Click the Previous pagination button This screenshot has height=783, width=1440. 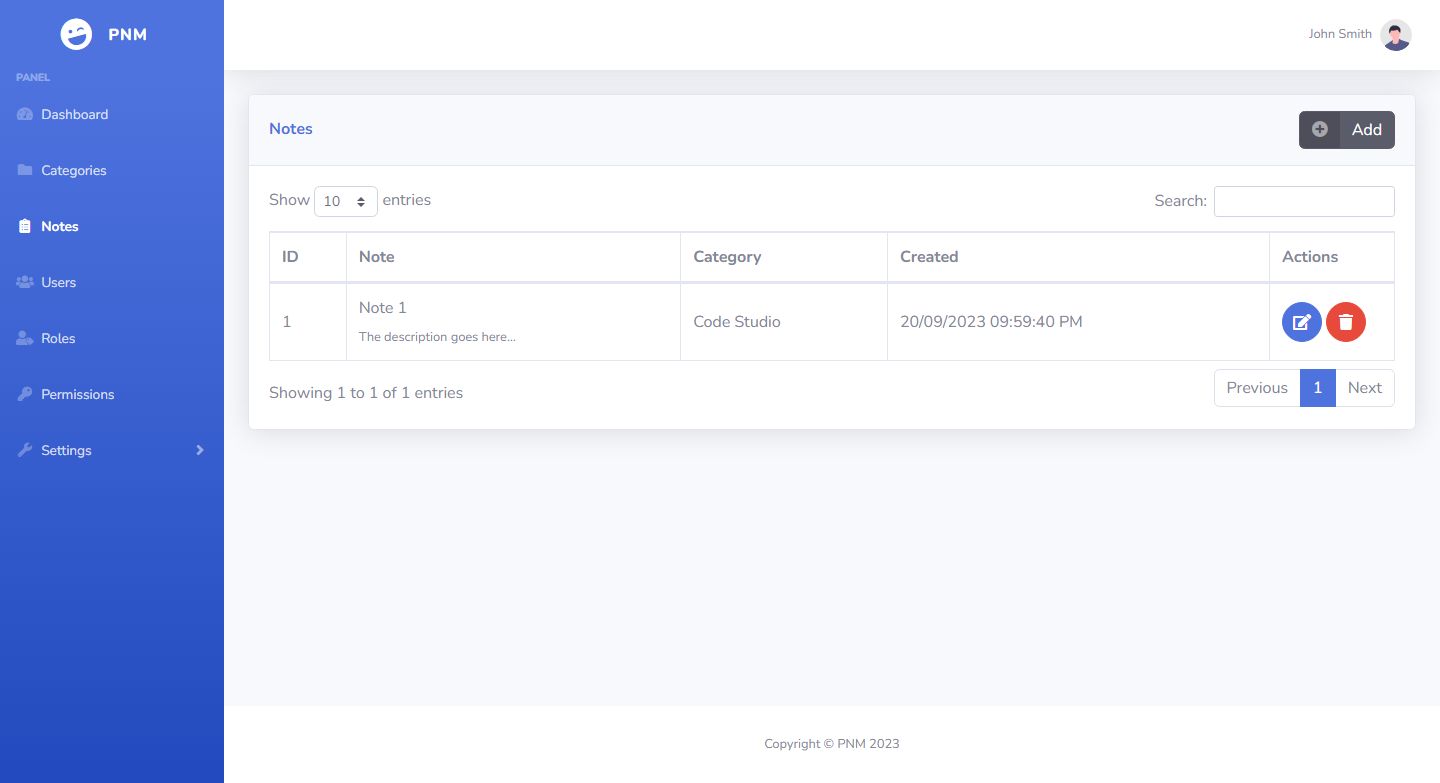coord(1256,388)
